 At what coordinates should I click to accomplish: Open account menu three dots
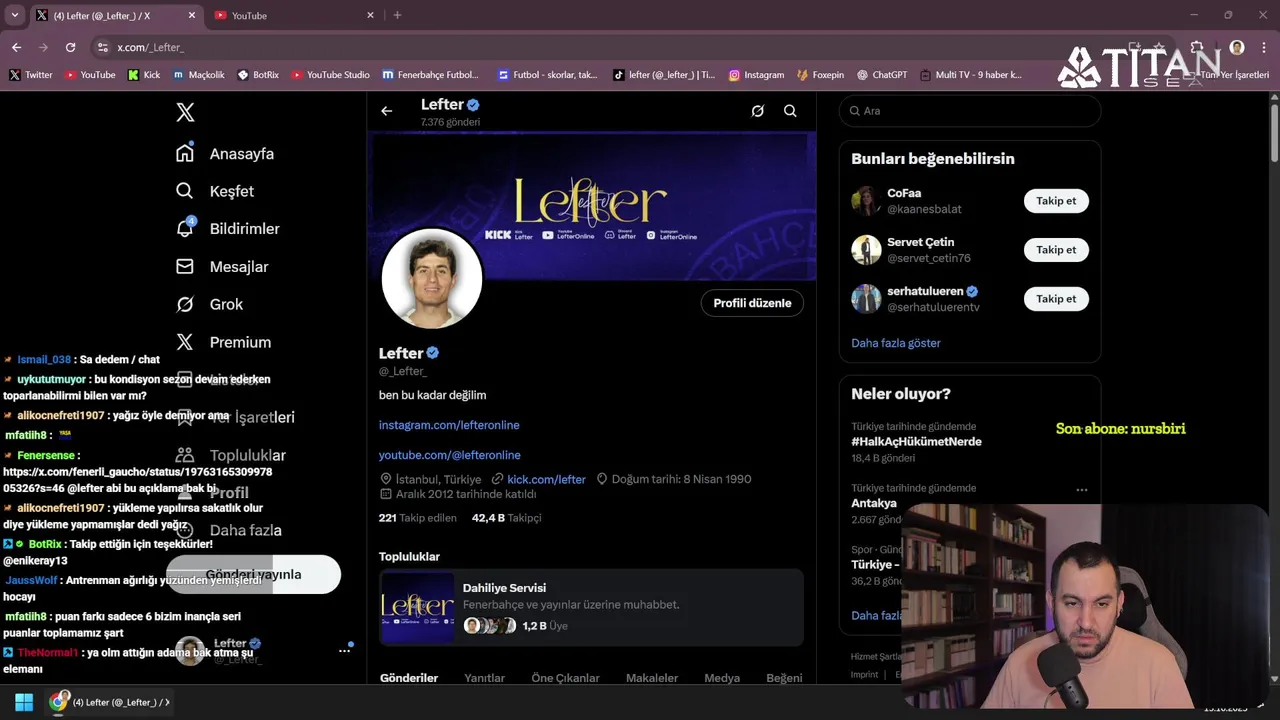point(344,651)
